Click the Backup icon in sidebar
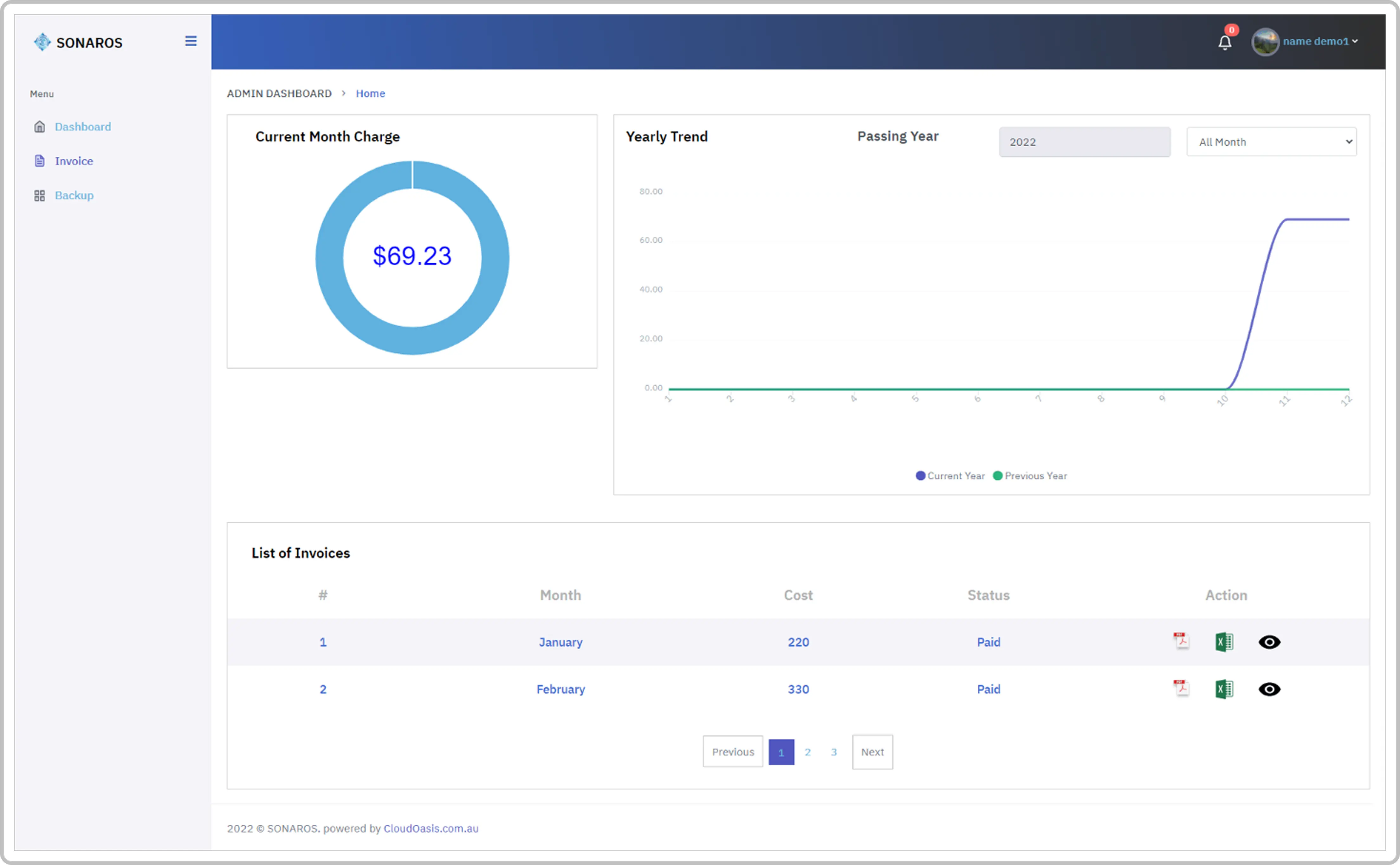1400x865 pixels. click(39, 195)
